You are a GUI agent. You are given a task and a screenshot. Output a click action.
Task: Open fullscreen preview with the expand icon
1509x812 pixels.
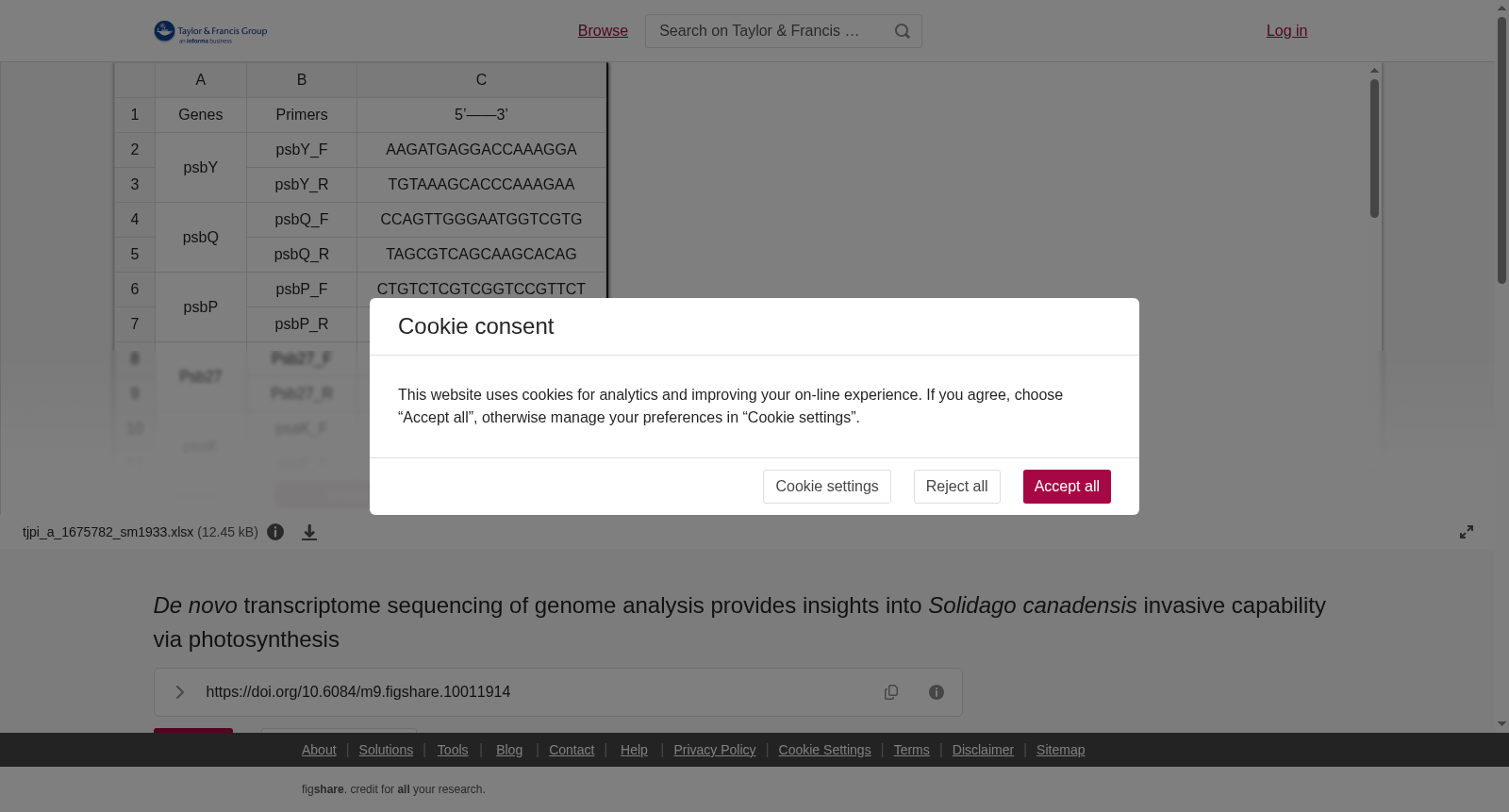[x=1467, y=532]
